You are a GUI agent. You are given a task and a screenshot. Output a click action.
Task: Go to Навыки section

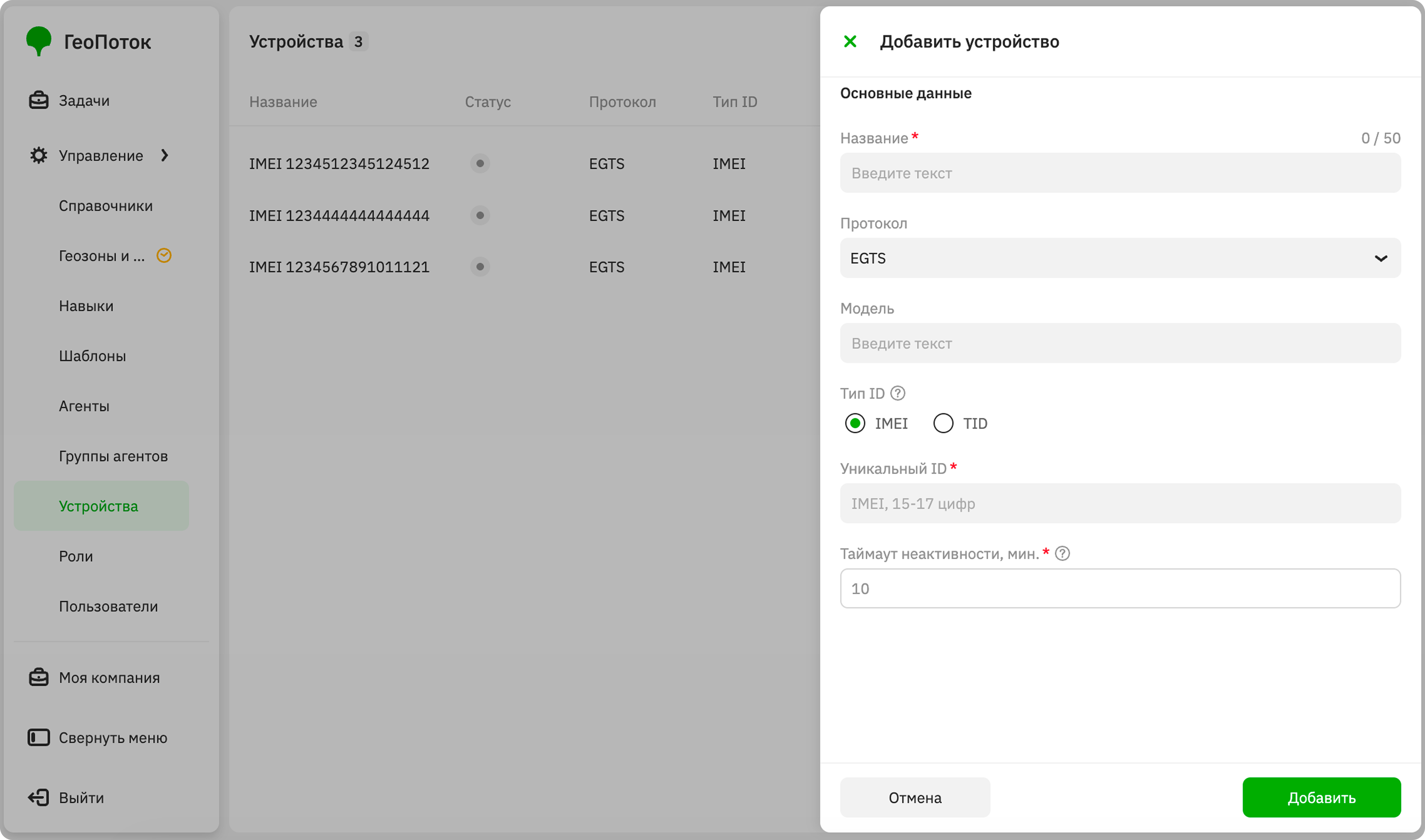pos(86,306)
